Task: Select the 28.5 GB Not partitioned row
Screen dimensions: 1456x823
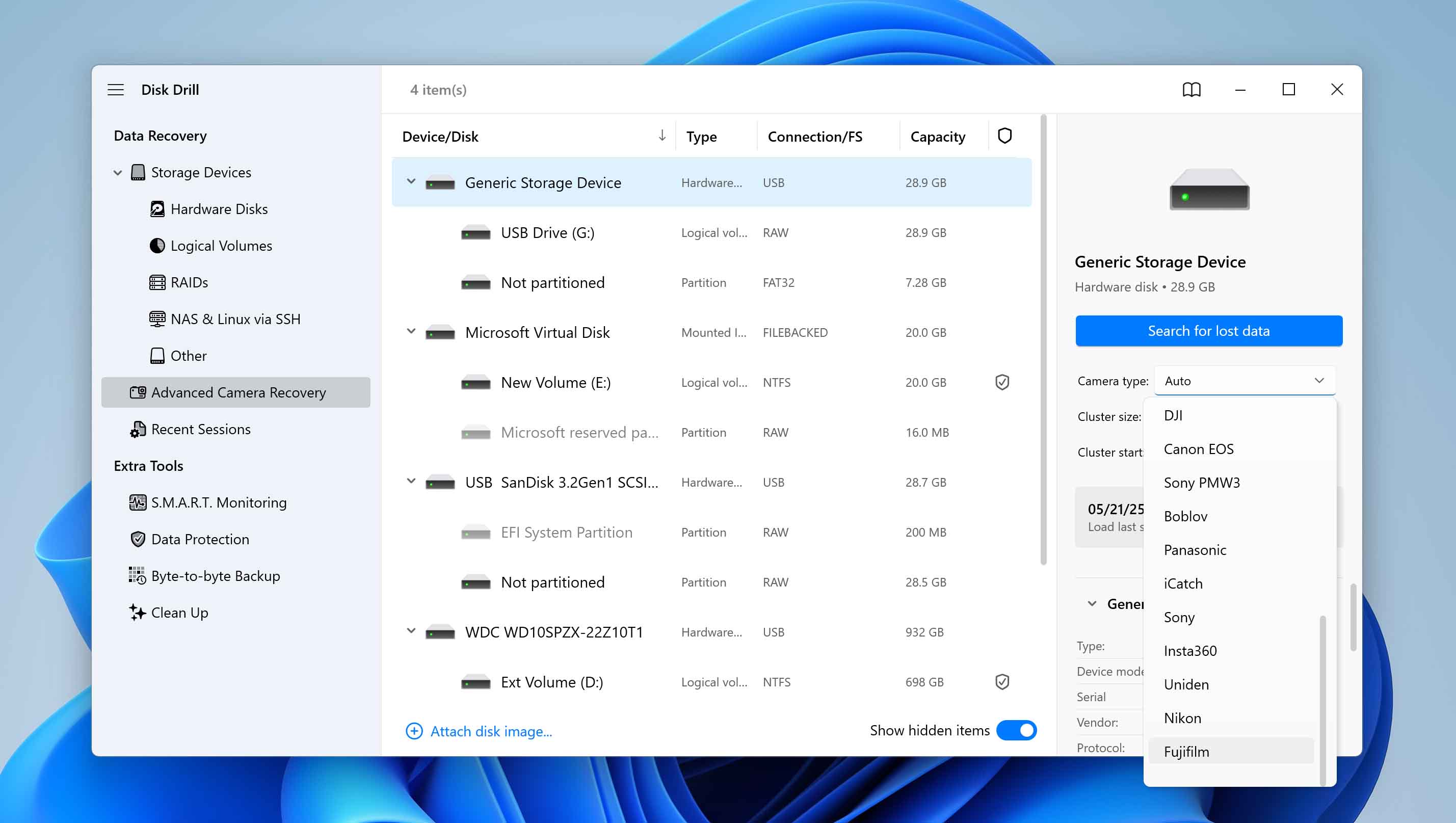Action: (x=711, y=582)
